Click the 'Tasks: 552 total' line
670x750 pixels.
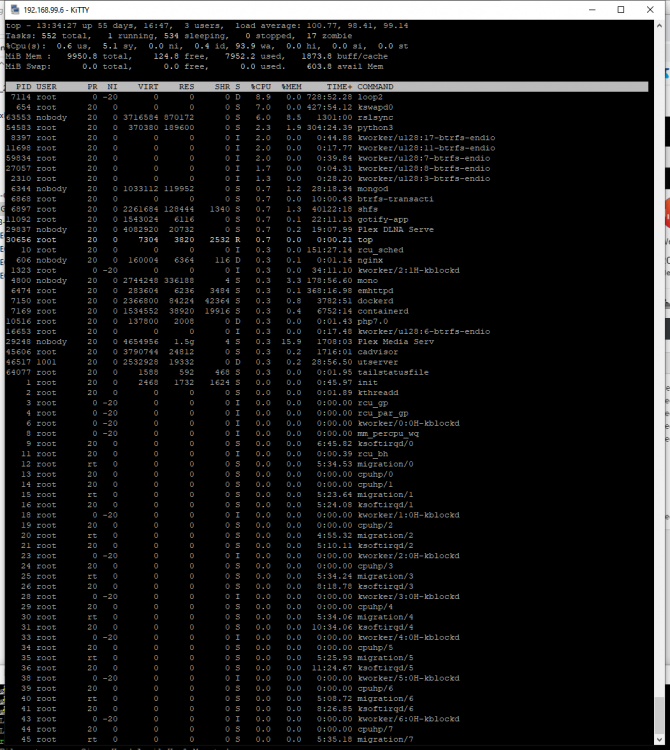tap(179, 36)
